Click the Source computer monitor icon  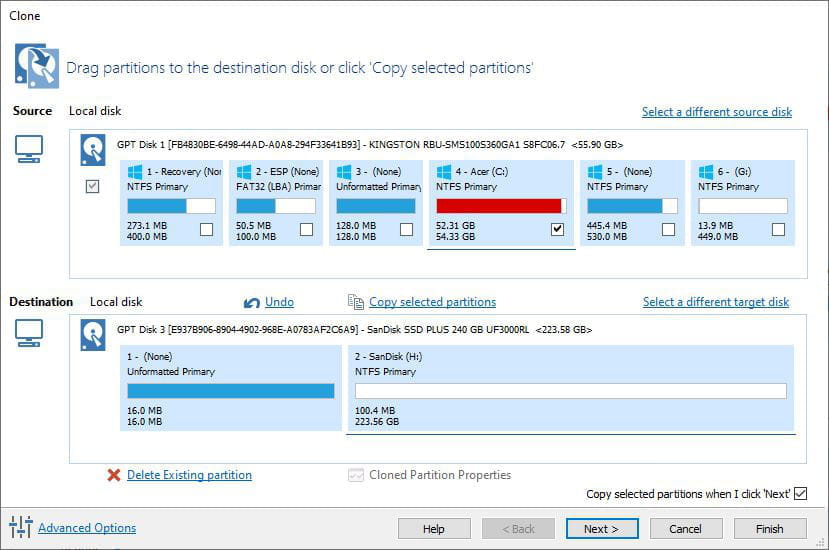click(29, 149)
